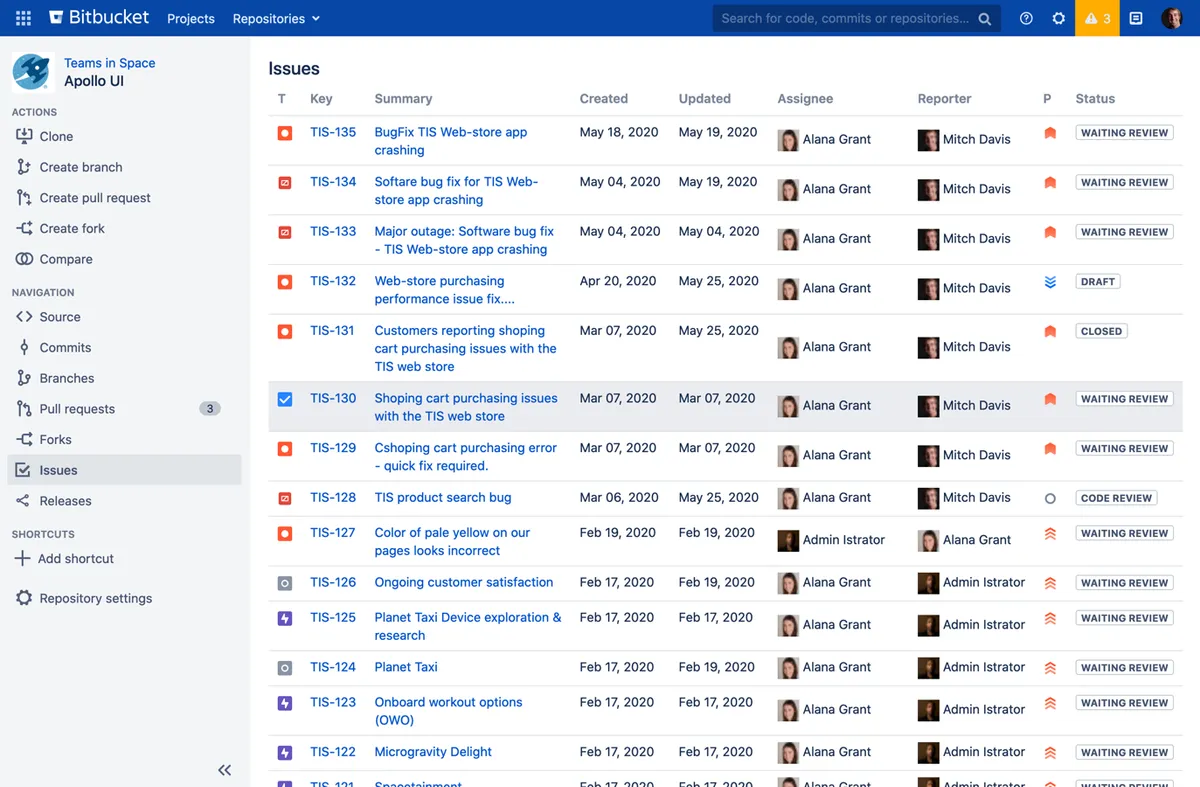Open 'Ongoing customer satisfaction' summary link
Viewport: 1200px width, 787px height.
coord(464,582)
